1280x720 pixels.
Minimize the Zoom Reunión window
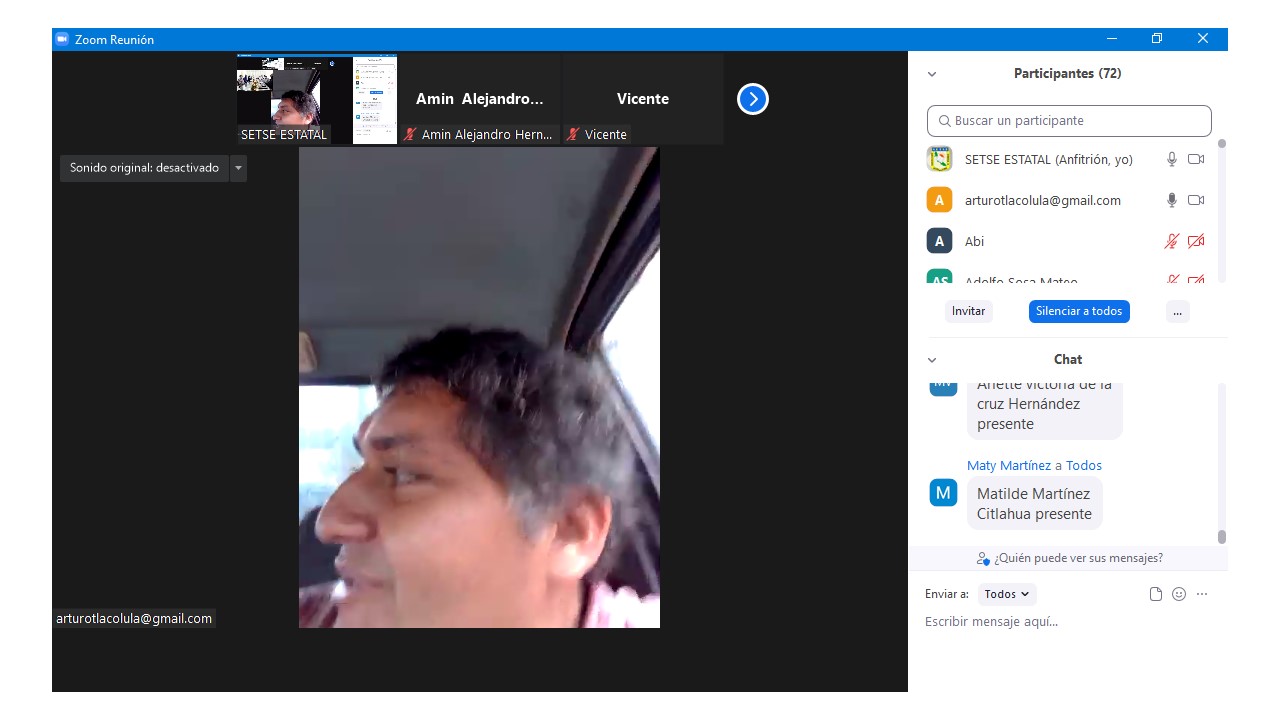(1112, 39)
